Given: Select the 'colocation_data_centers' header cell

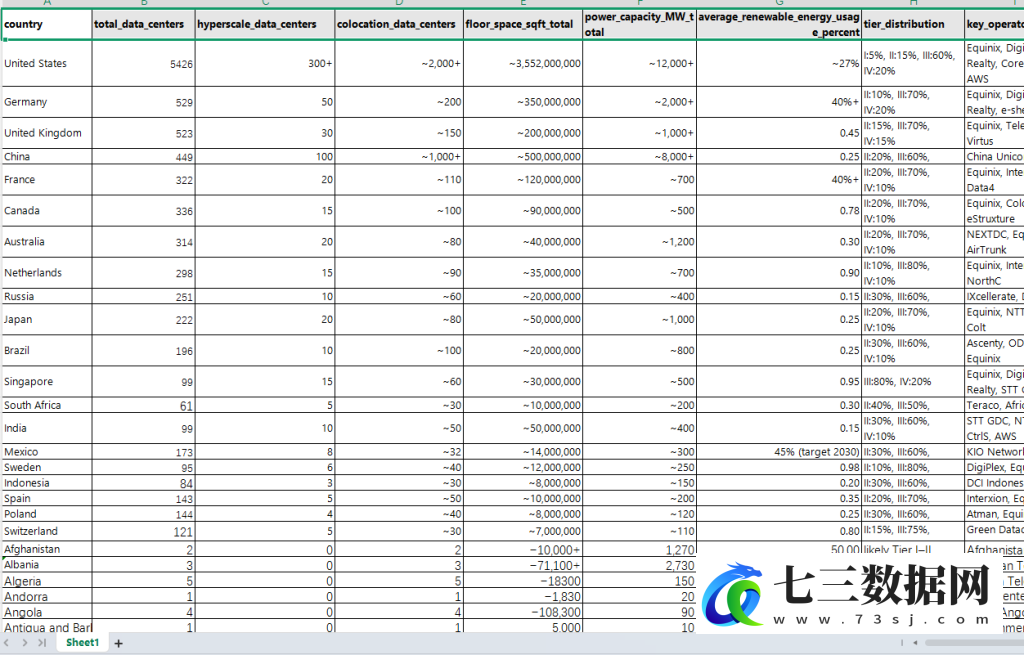Looking at the screenshot, I should click(x=399, y=24).
